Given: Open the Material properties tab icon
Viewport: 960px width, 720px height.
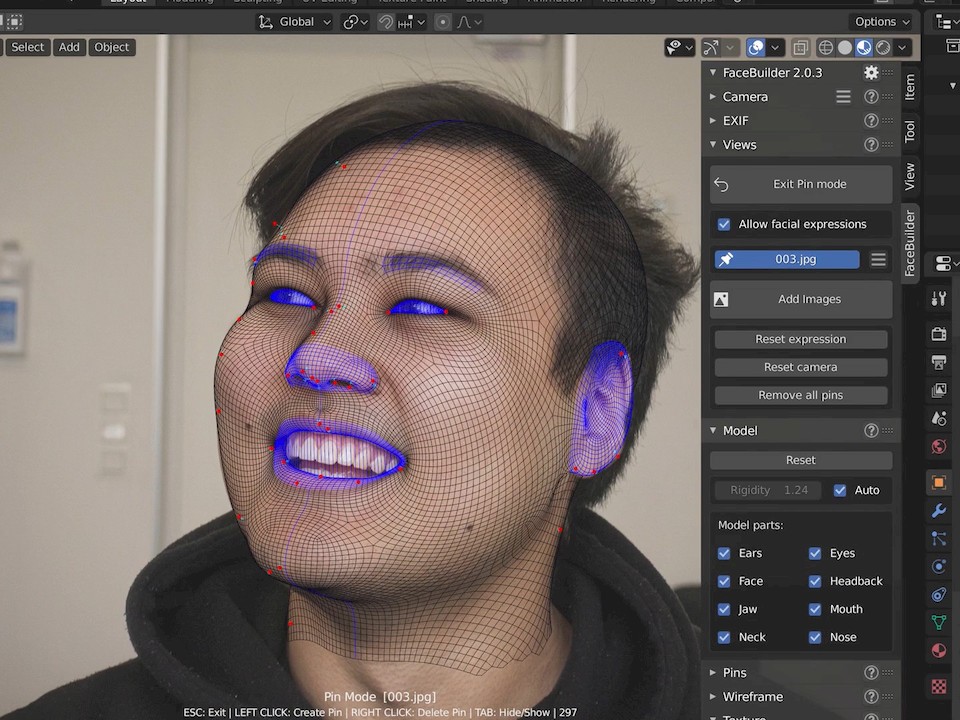Looking at the screenshot, I should point(939,651).
